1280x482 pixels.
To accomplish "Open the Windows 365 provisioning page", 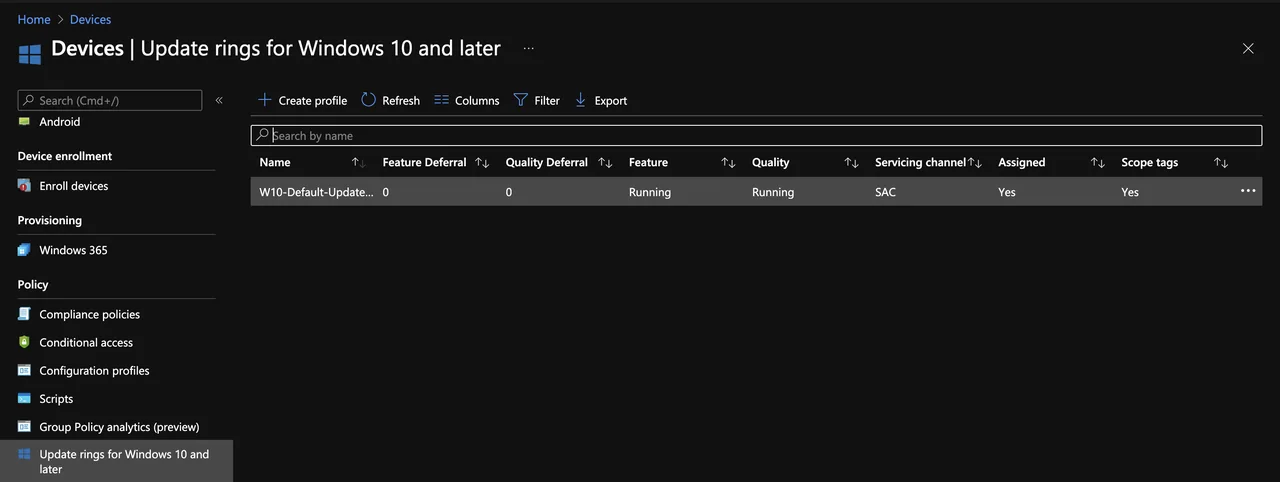I will coord(73,250).
